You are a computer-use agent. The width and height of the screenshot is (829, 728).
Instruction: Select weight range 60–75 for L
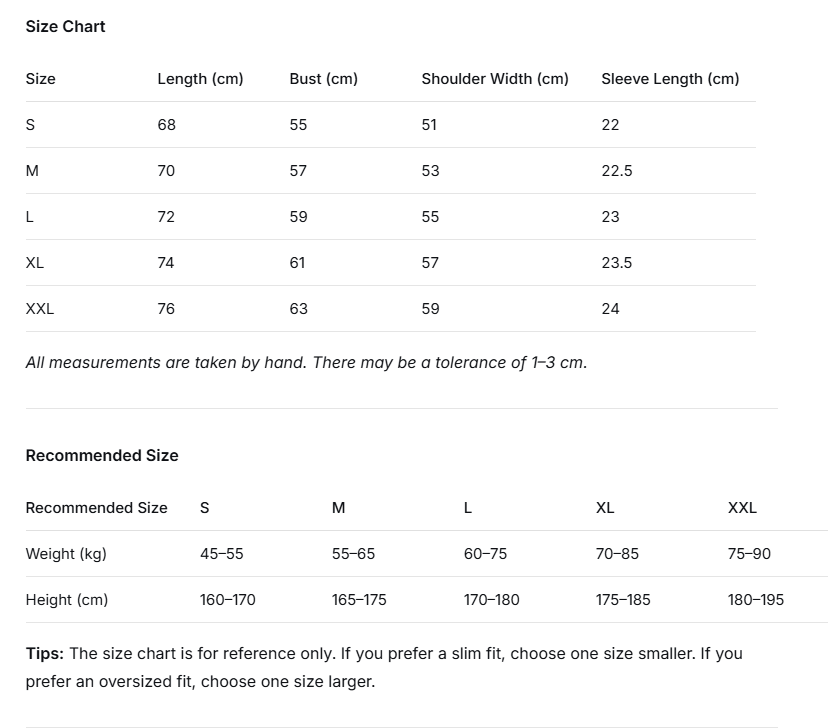pos(485,554)
